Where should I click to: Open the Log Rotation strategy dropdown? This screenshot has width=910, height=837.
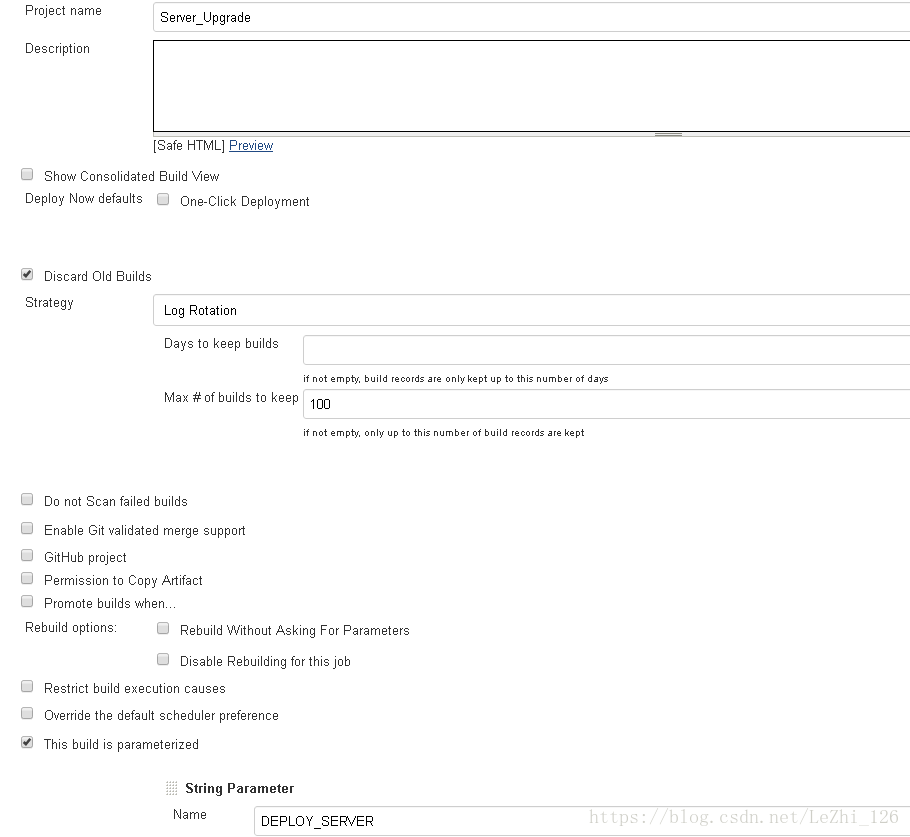531,311
